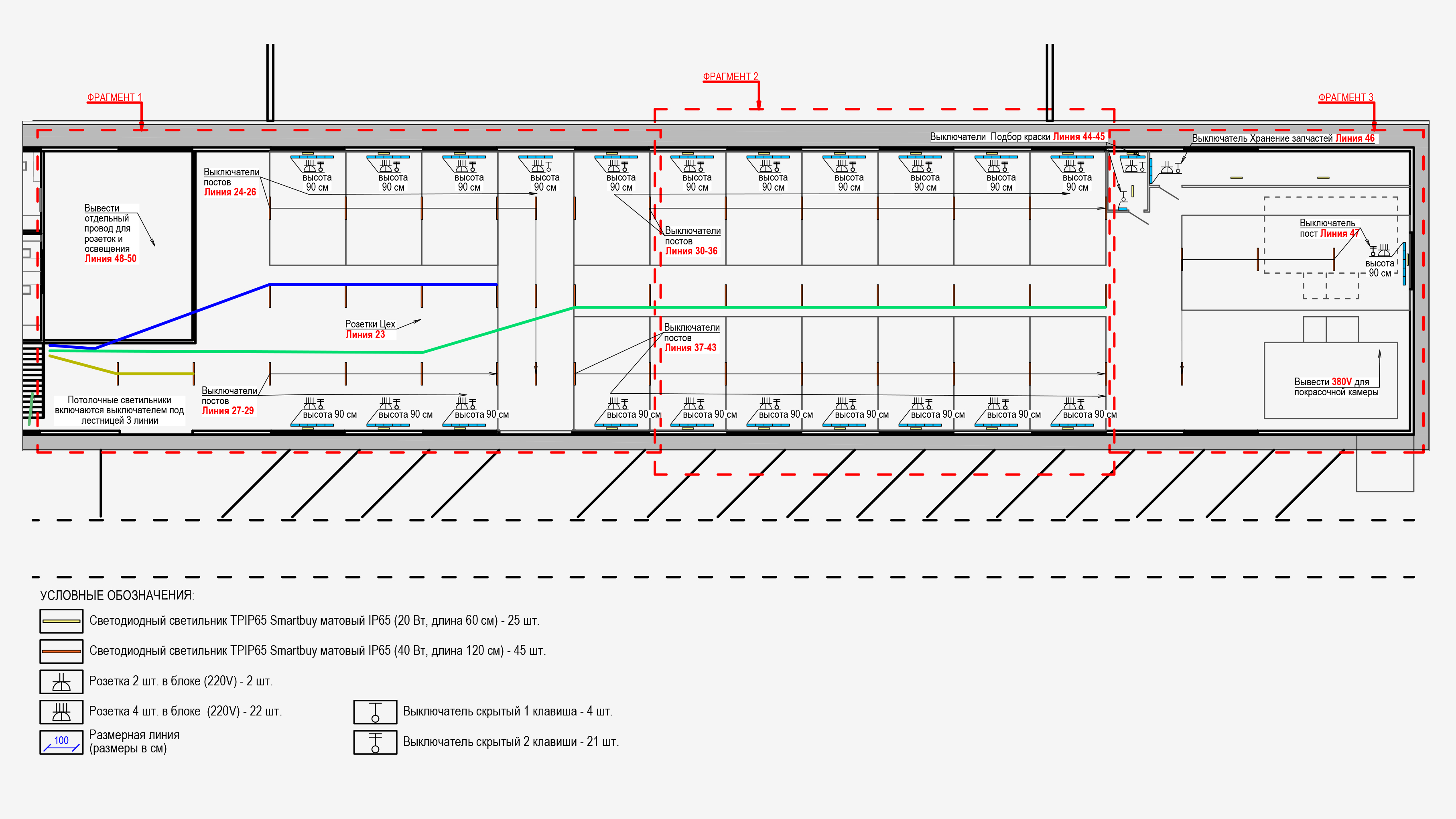
Task: Click the Линия 48-50 separate wire note
Action: click(110, 234)
